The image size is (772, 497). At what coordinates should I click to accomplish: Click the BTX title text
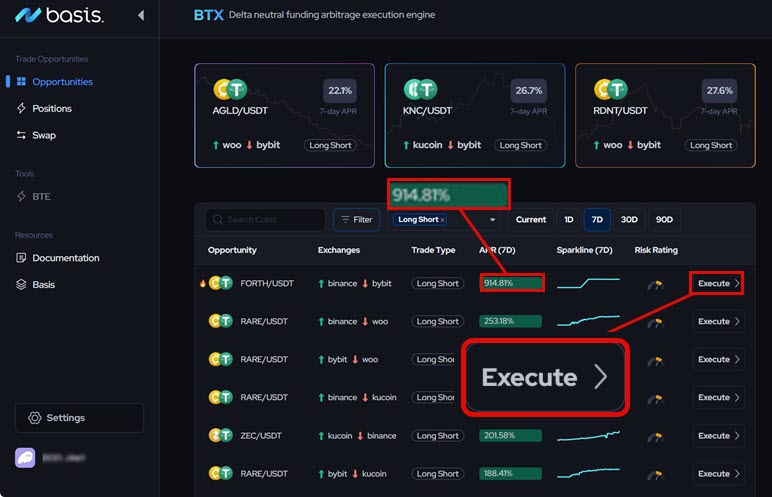coord(209,15)
